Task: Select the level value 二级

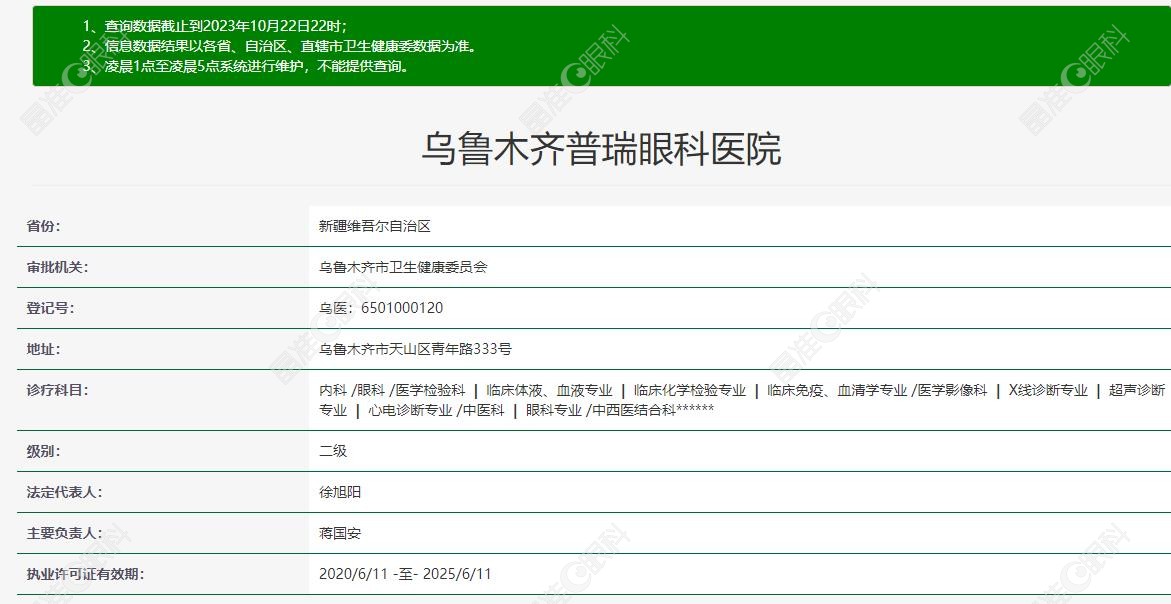Action: point(333,451)
